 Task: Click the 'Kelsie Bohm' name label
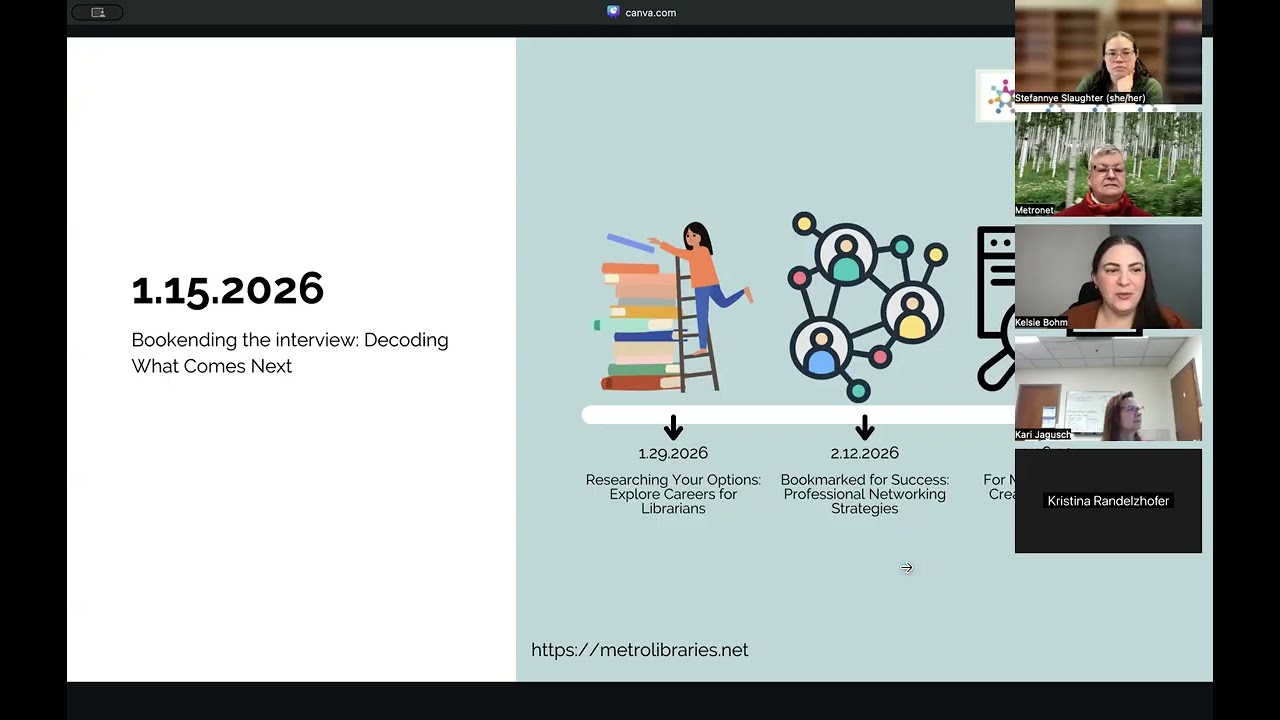tap(1041, 322)
